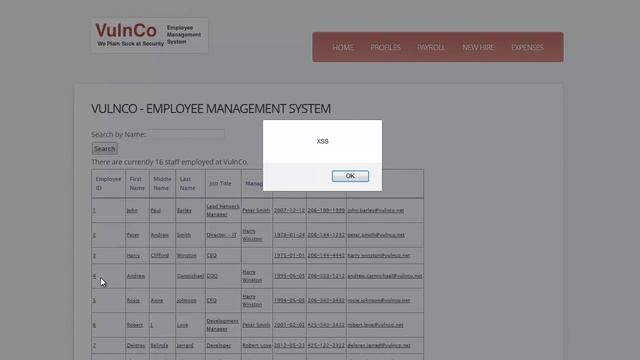640x360 pixels.
Task: Click First Name column header
Action: [137, 184]
